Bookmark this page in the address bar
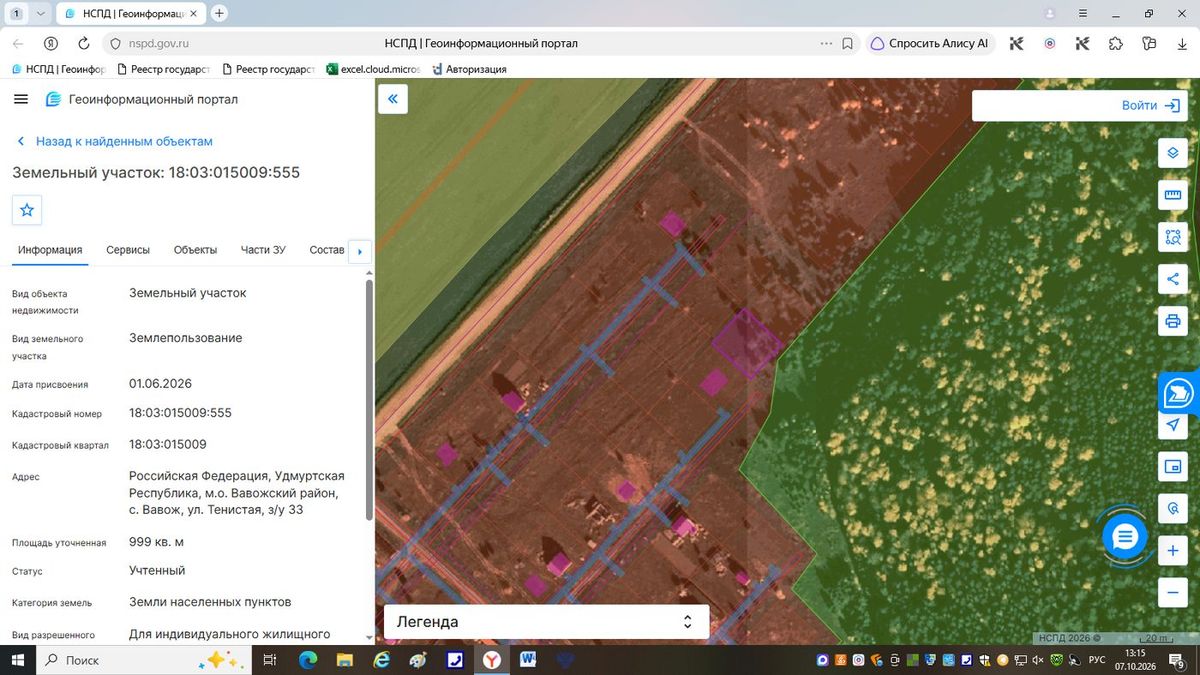Screen dimensions: 1200x675 click(x=847, y=44)
